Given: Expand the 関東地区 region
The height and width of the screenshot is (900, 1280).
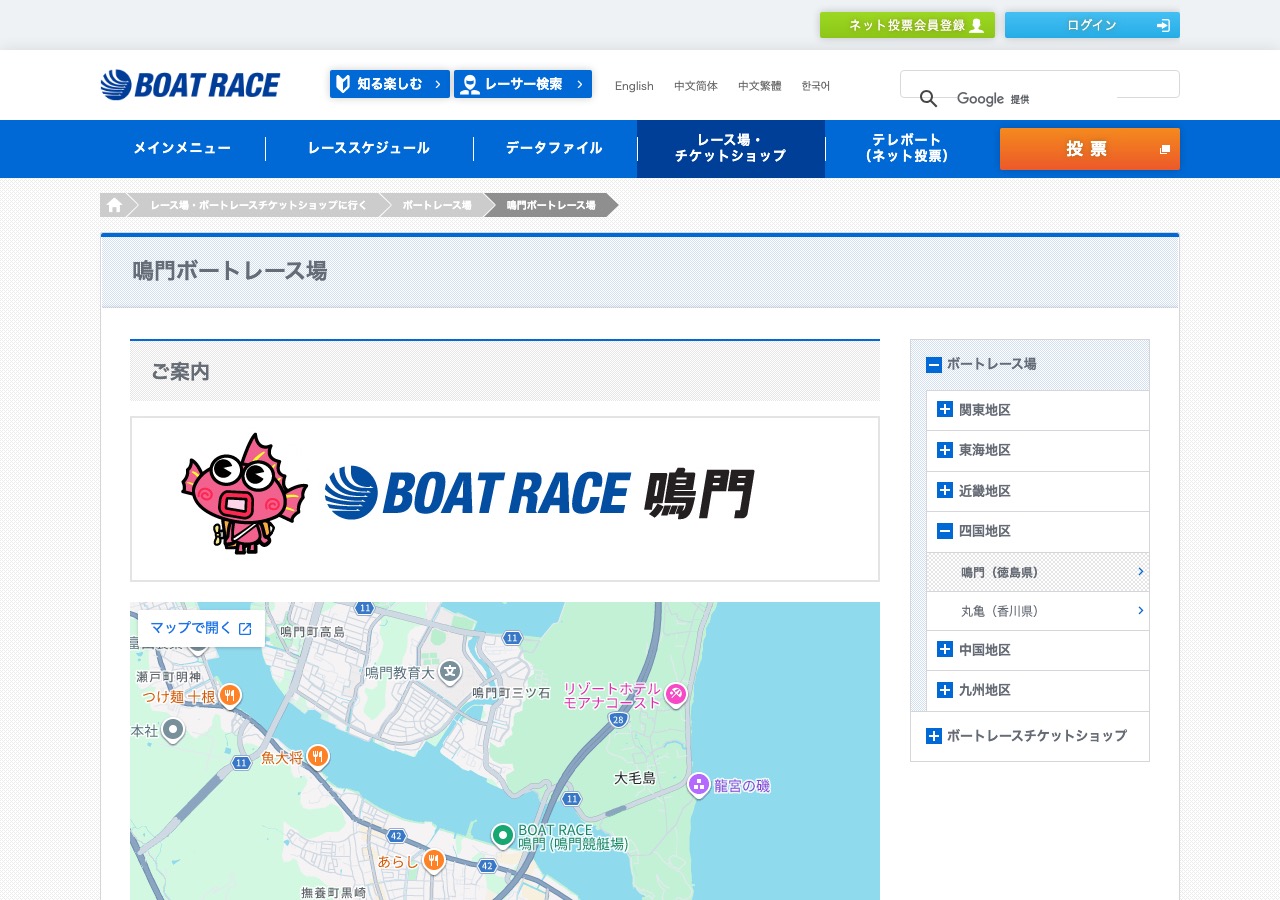Looking at the screenshot, I should click(x=945, y=409).
